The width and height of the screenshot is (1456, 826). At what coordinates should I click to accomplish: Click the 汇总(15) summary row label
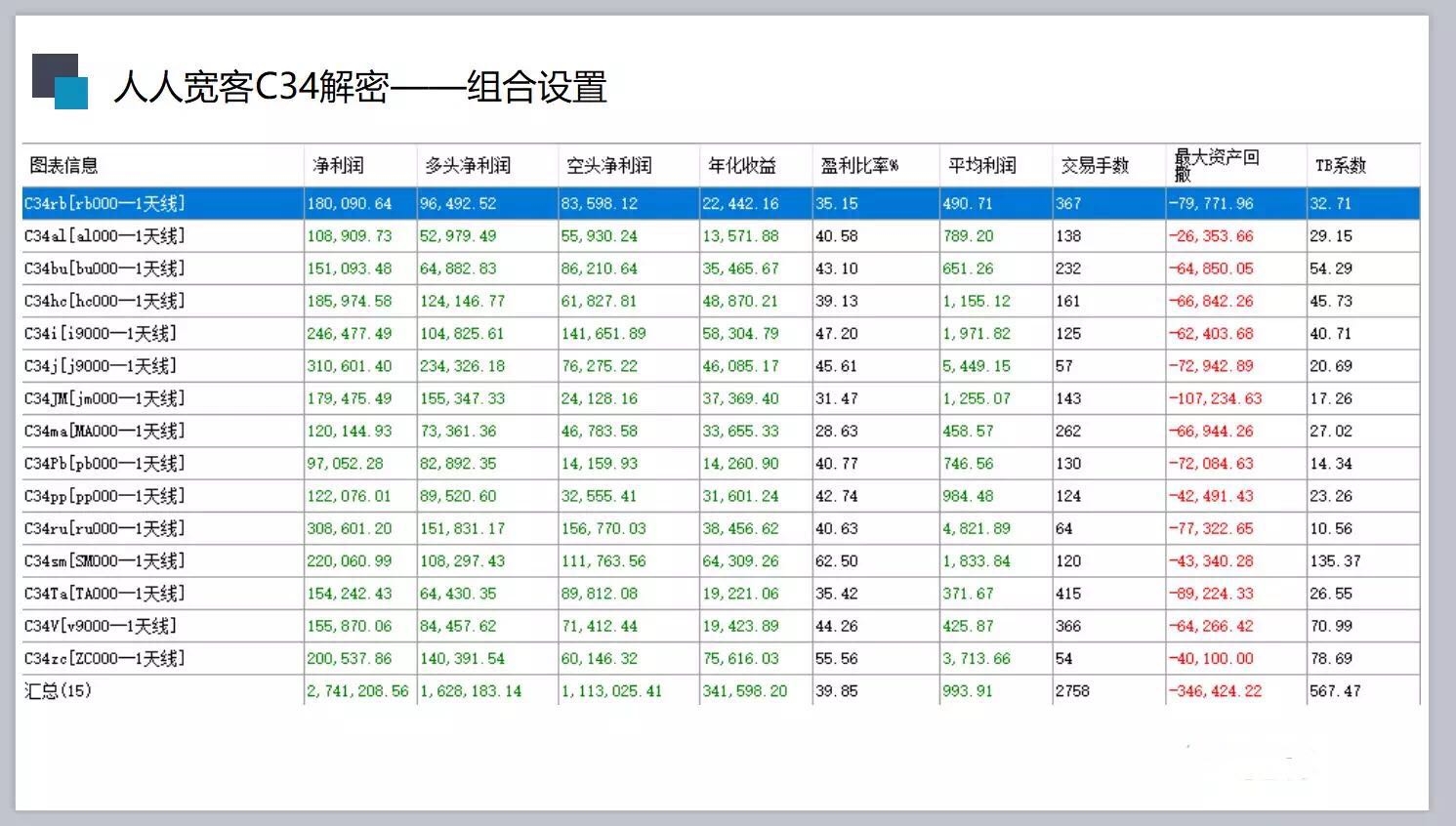[x=59, y=691]
